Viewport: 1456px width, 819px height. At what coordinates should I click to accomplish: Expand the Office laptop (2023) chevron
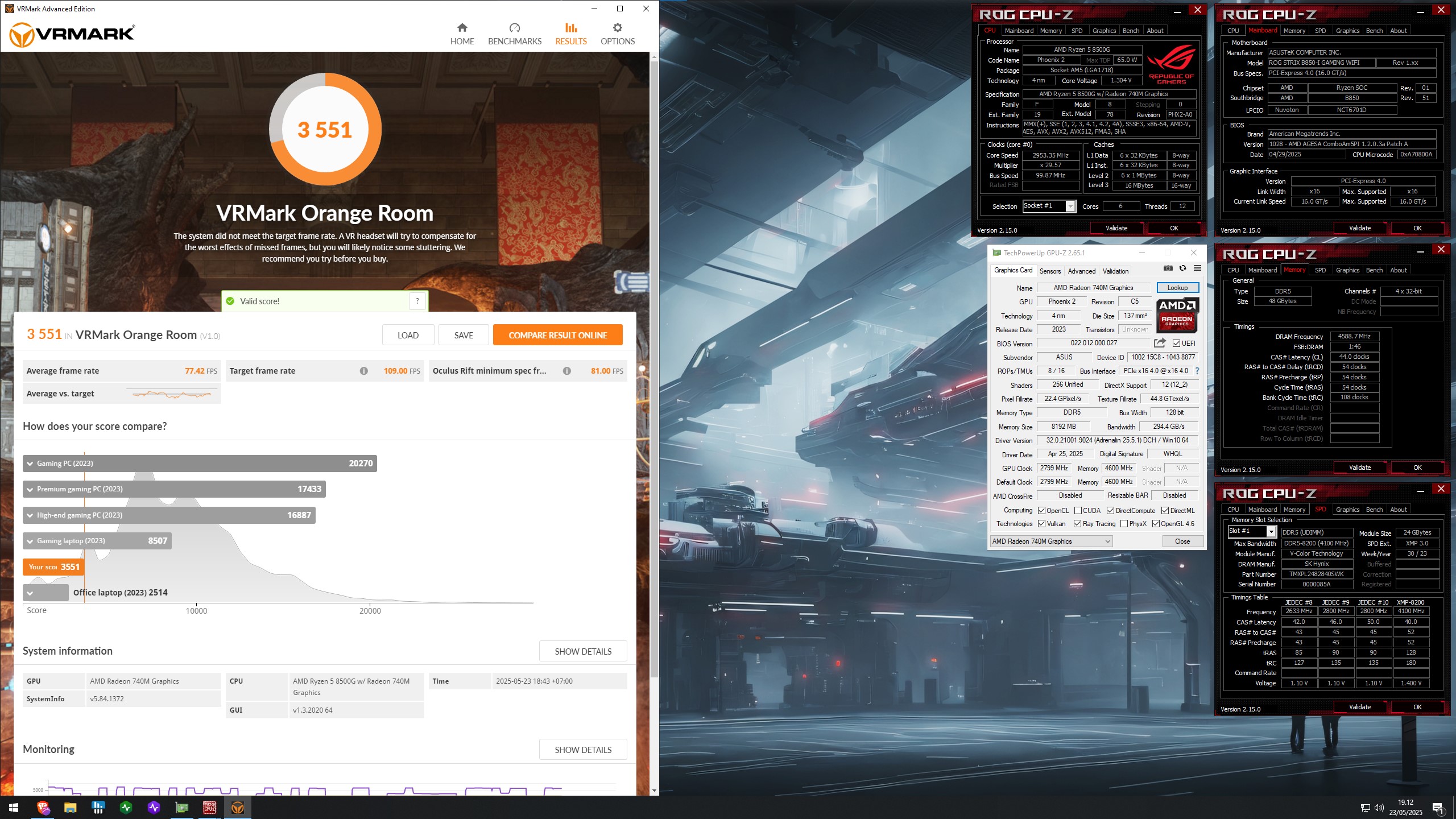point(30,593)
